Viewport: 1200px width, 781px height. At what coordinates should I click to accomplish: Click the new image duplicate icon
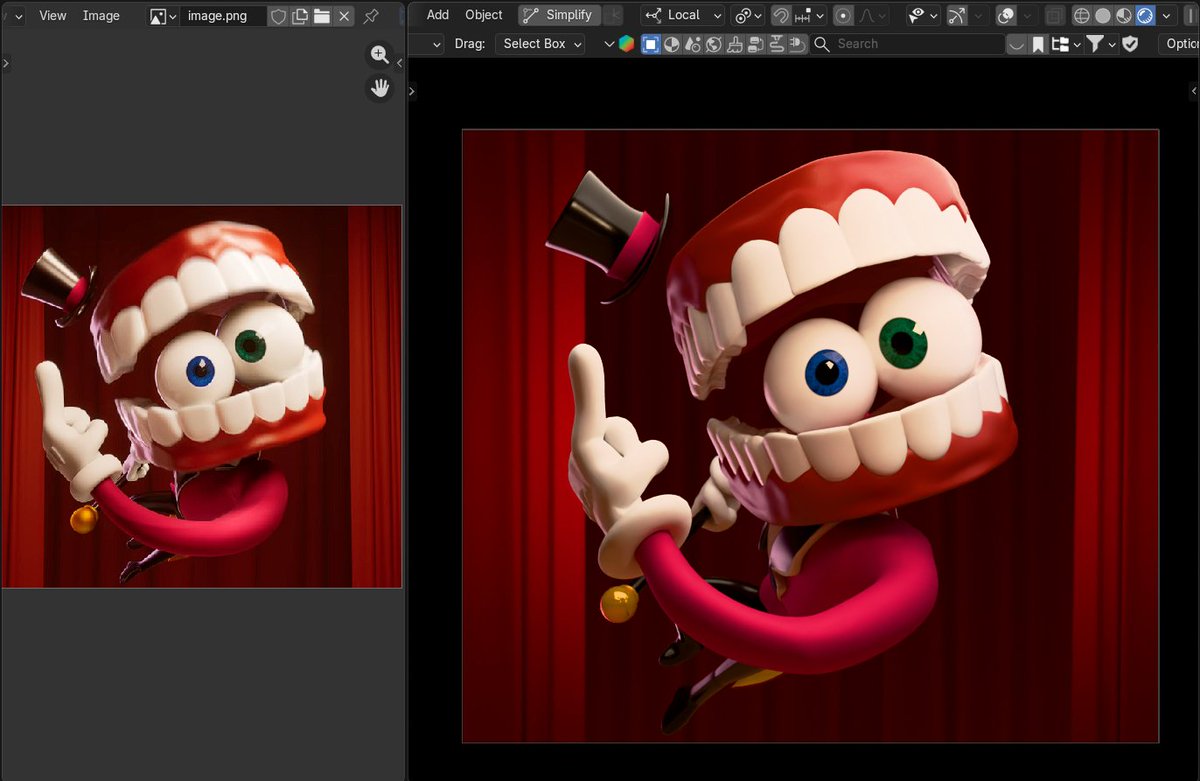point(300,16)
